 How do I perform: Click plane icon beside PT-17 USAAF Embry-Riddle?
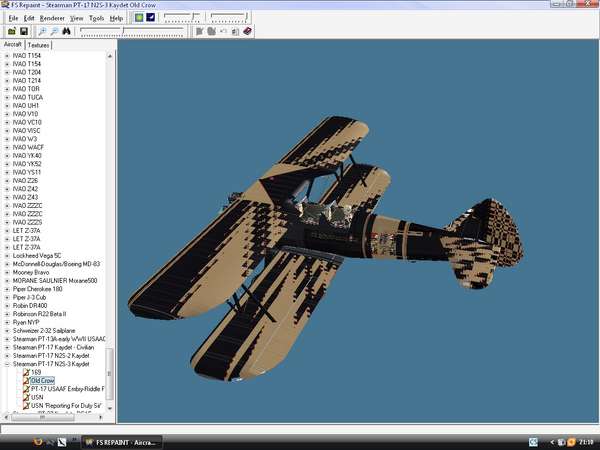(26, 389)
